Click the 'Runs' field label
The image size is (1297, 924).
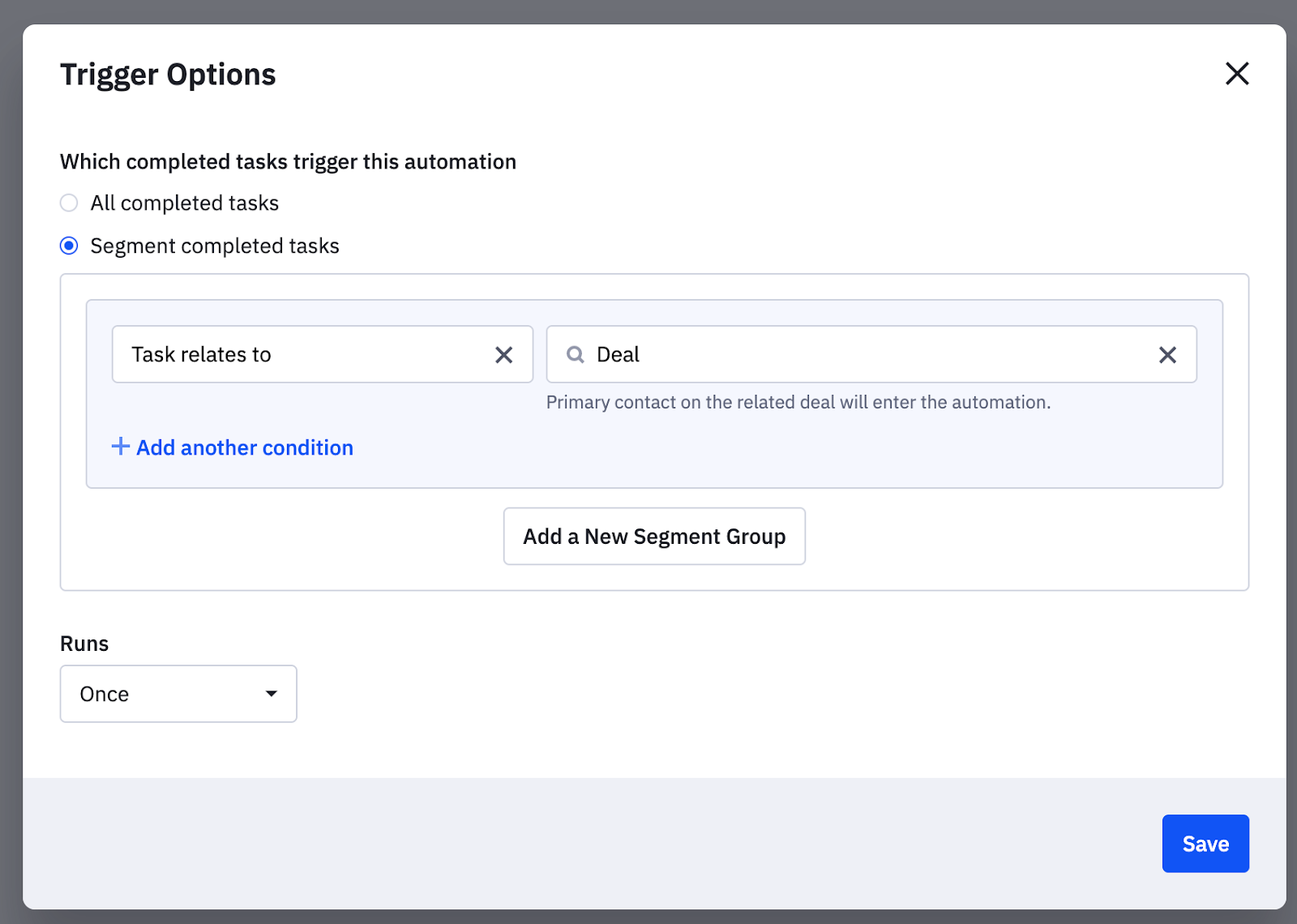point(84,644)
